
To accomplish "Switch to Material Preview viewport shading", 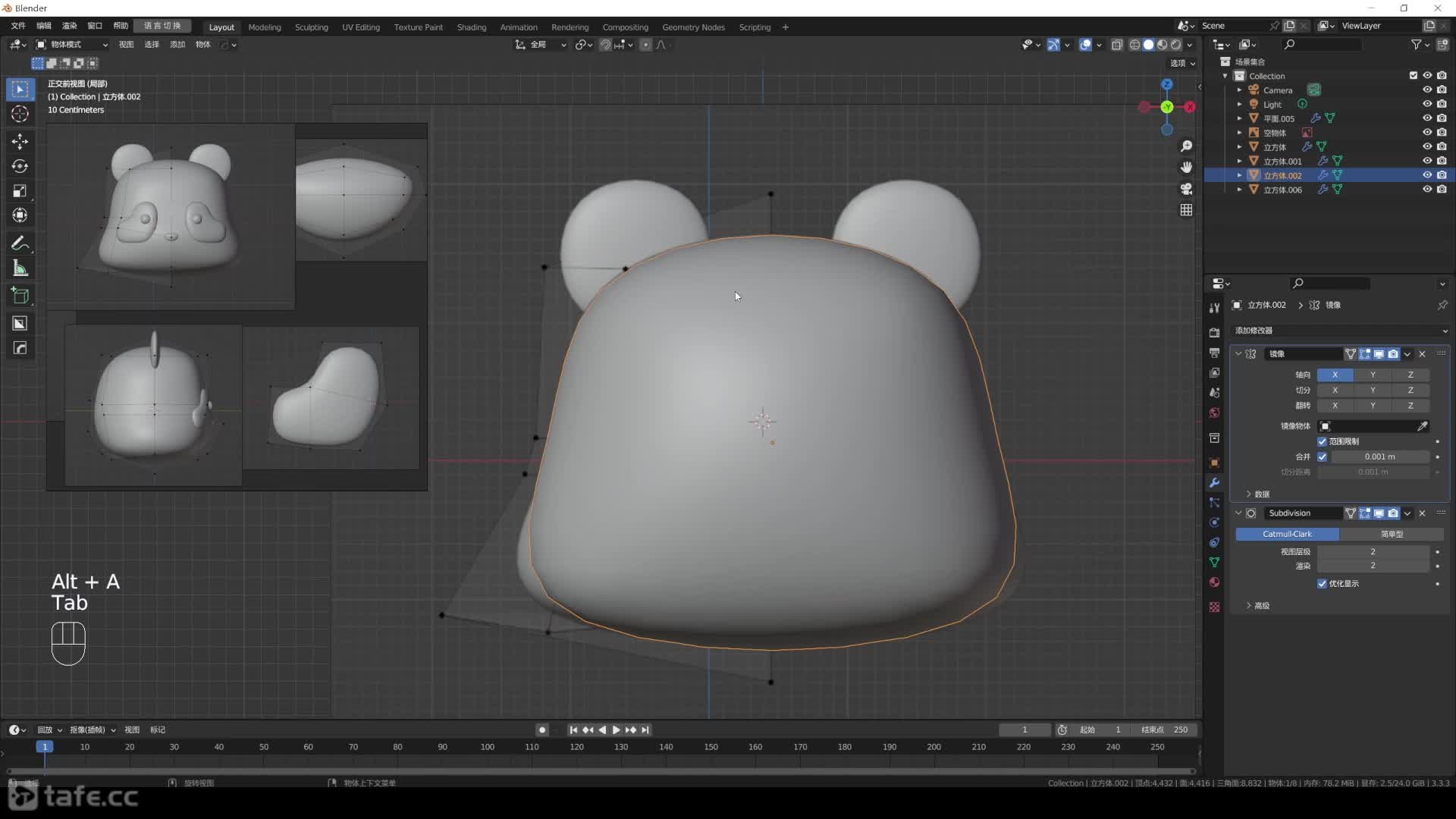I will 1162,45.
